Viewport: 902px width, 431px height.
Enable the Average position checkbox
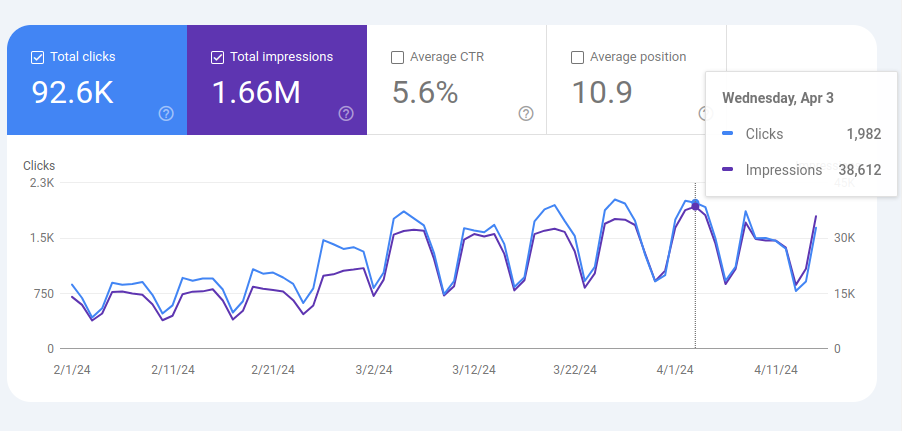click(577, 57)
